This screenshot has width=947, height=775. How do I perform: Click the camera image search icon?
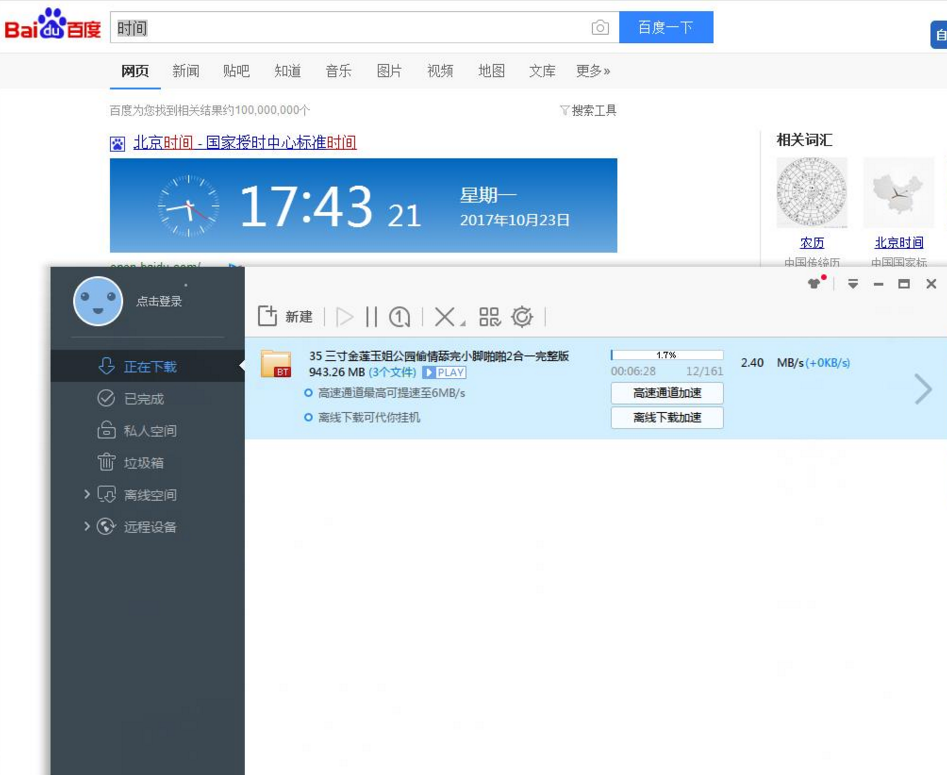point(600,28)
